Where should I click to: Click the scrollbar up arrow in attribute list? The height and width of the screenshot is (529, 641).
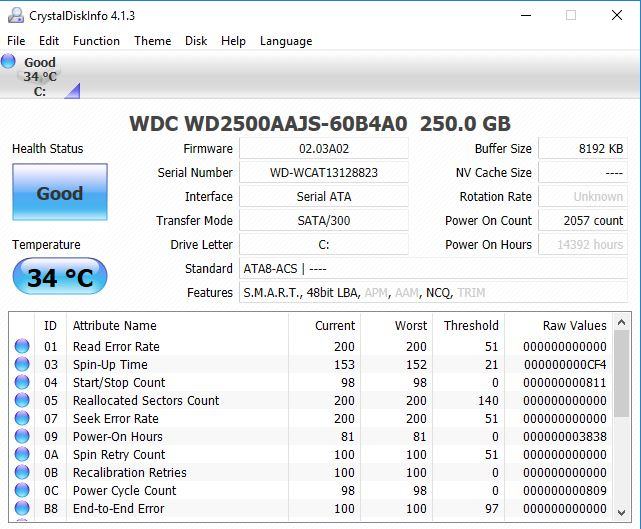621,323
